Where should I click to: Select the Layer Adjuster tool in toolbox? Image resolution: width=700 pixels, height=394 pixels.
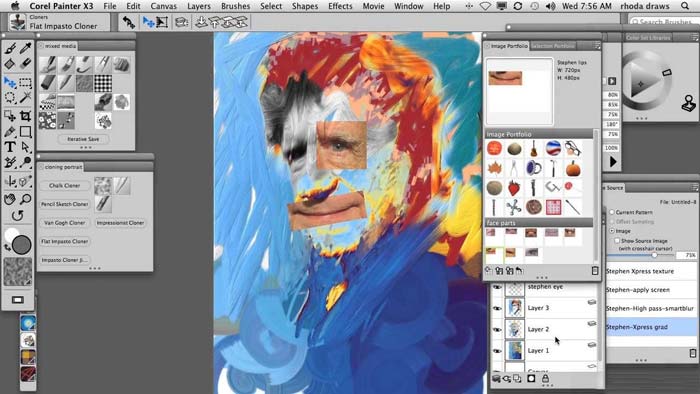[x=10, y=83]
